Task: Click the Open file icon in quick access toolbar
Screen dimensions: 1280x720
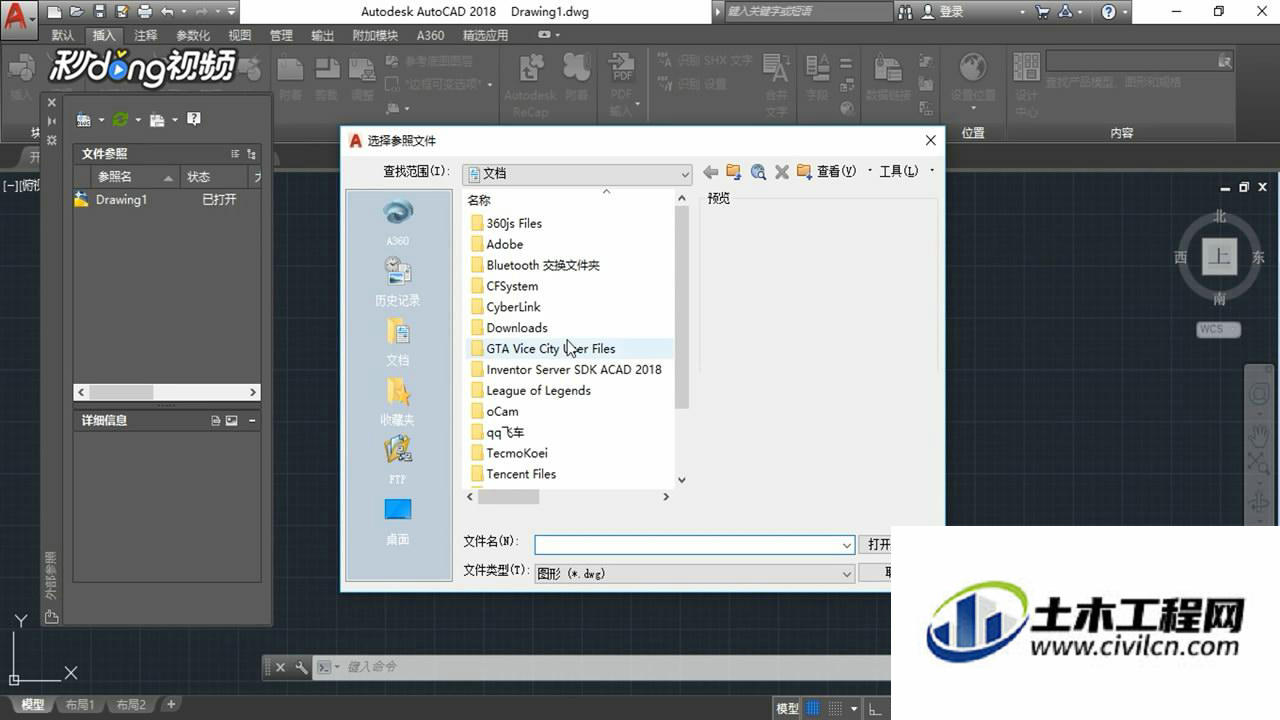Action: click(77, 12)
